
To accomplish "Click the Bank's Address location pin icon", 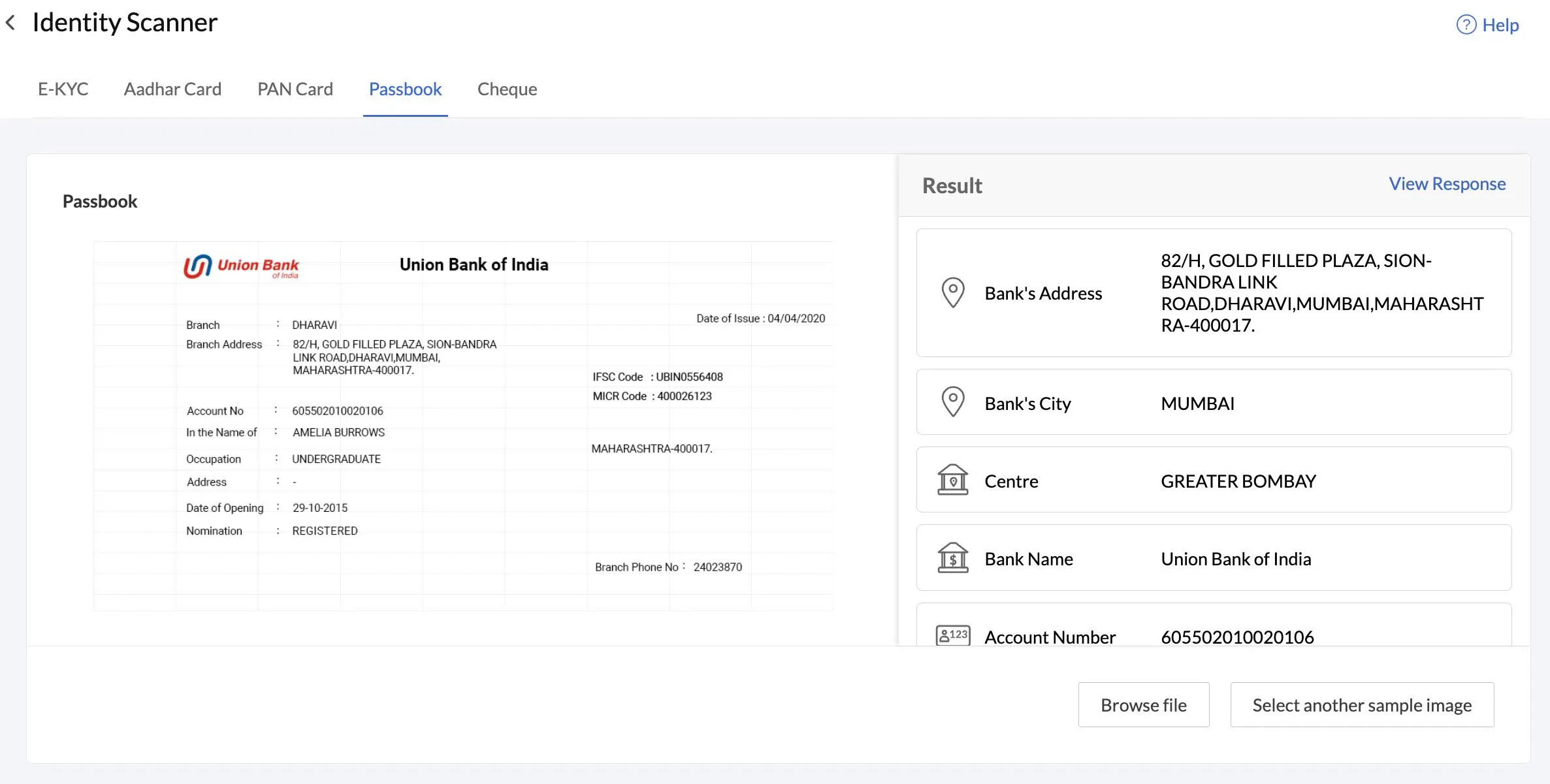I will tap(952, 292).
